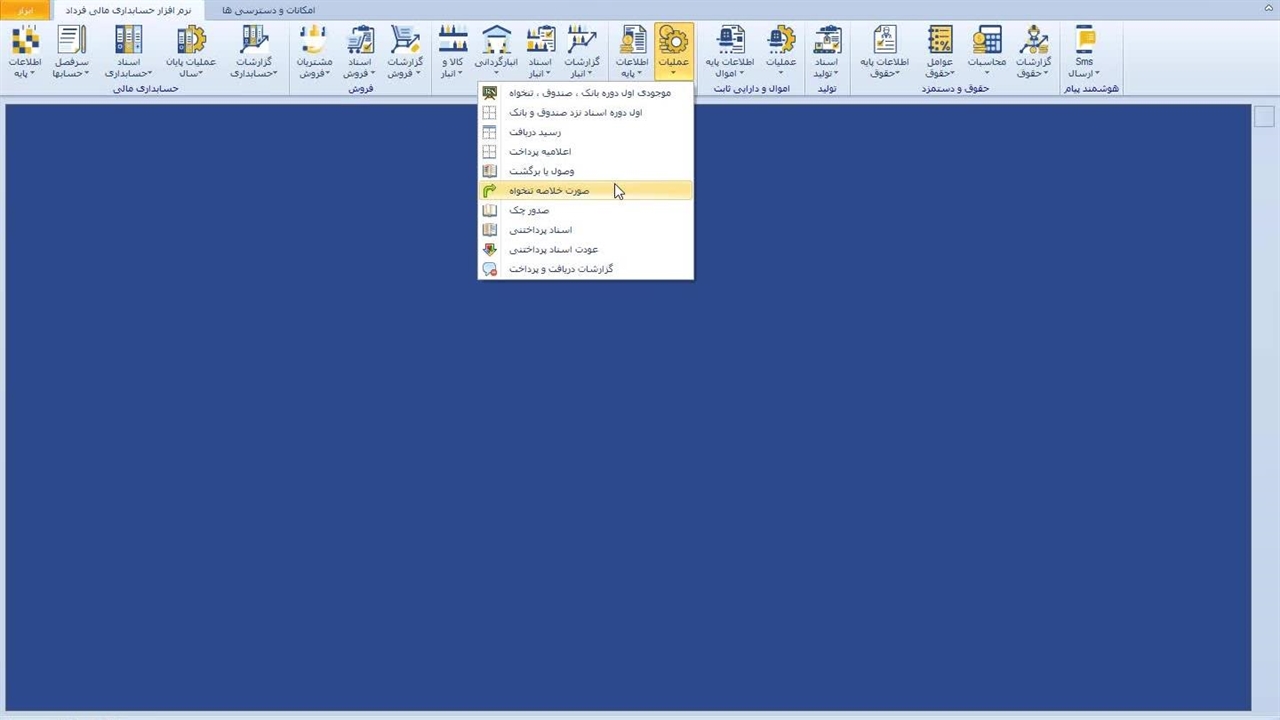
Task: Expand the اطلاعات پایه اموال dropdown
Action: point(730,73)
